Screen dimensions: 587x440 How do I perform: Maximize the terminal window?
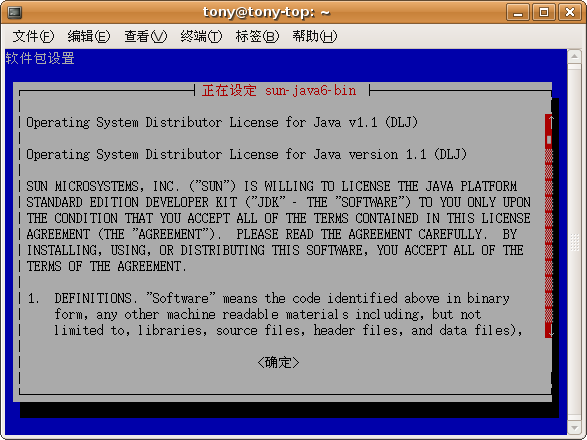(x=544, y=12)
